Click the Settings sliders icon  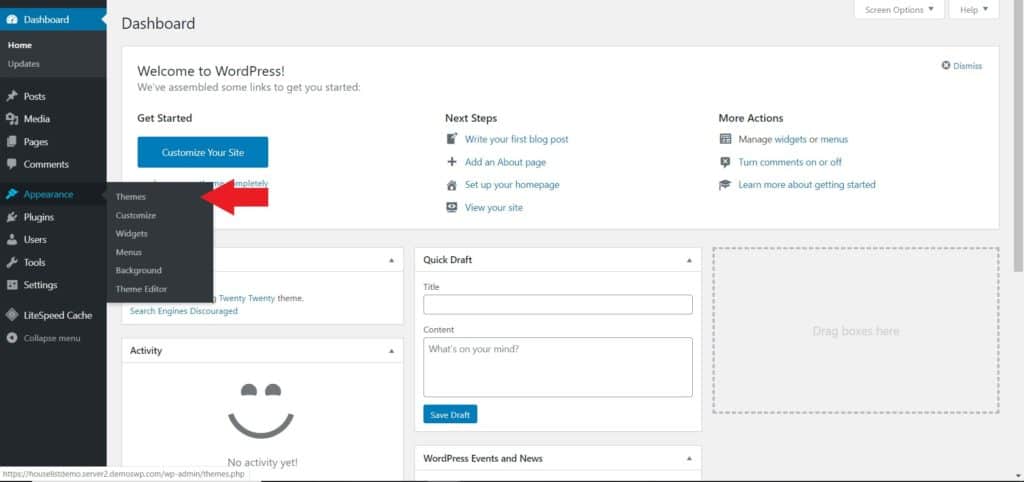point(12,285)
